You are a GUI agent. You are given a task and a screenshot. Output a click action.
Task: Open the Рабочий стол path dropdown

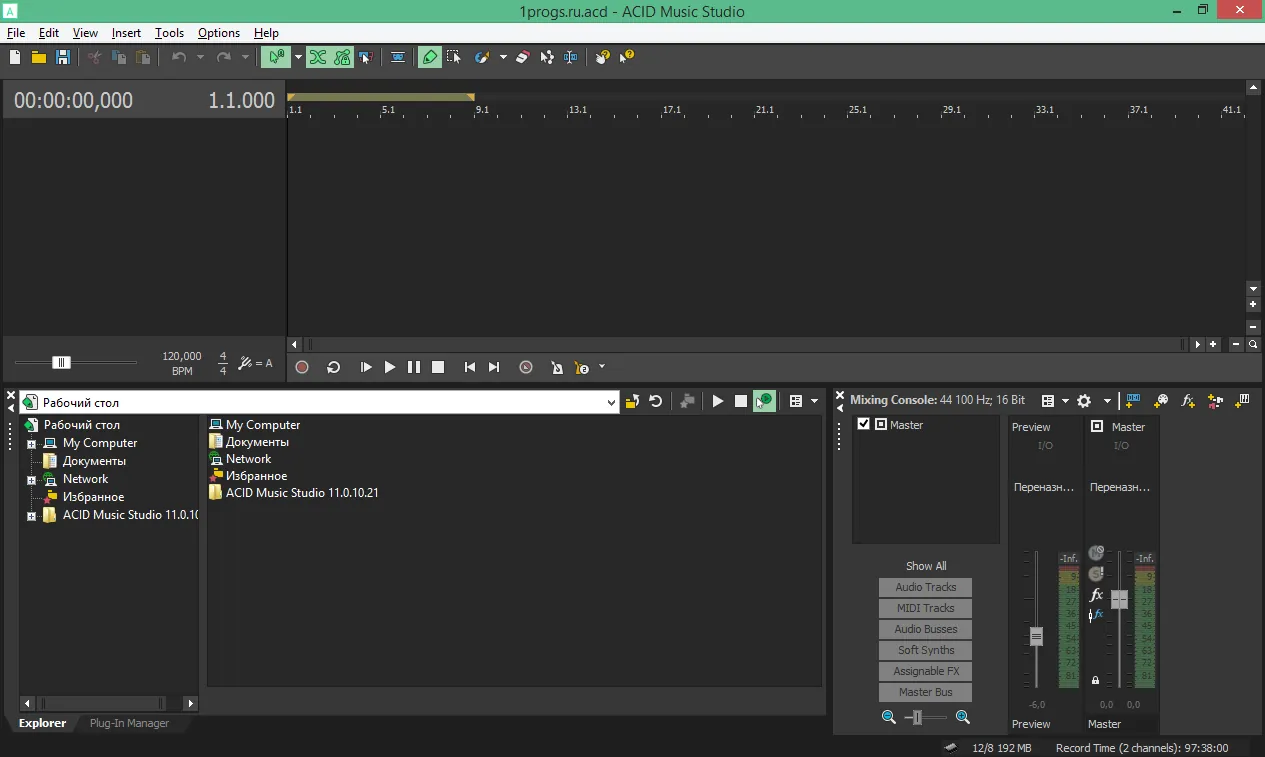click(612, 402)
